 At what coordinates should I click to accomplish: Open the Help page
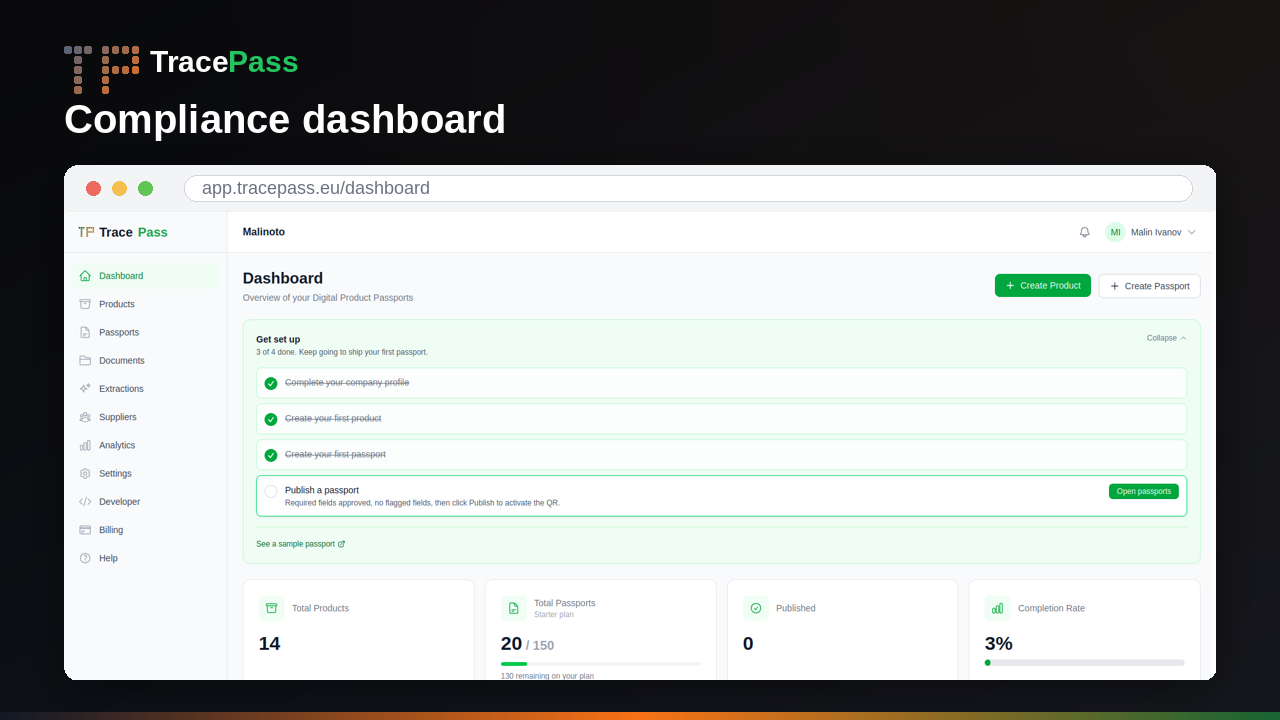(x=145, y=558)
